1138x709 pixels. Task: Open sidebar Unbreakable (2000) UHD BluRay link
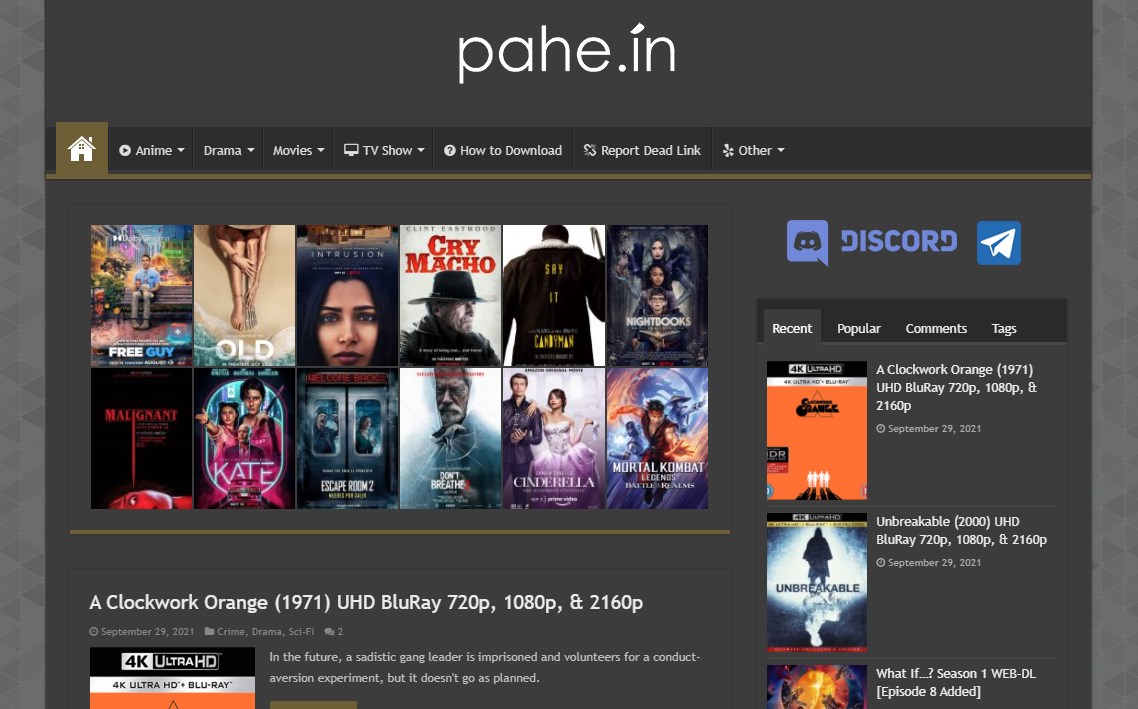pyautogui.click(x=961, y=530)
